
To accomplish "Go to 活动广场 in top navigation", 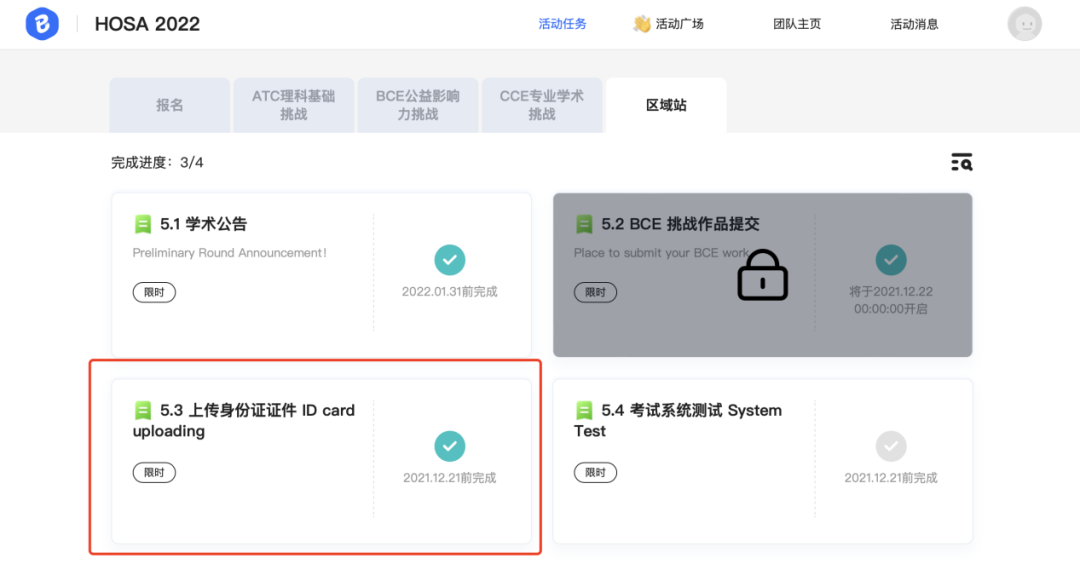I will pyautogui.click(x=679, y=24).
